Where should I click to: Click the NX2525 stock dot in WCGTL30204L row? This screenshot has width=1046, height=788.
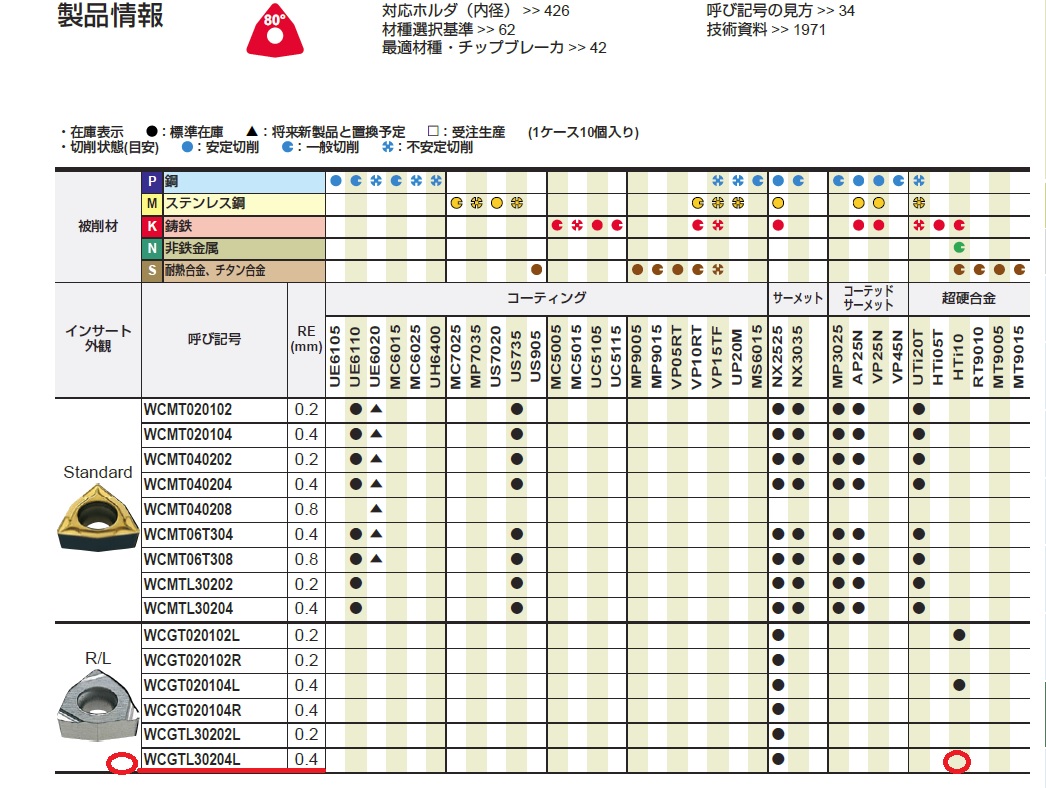click(778, 759)
